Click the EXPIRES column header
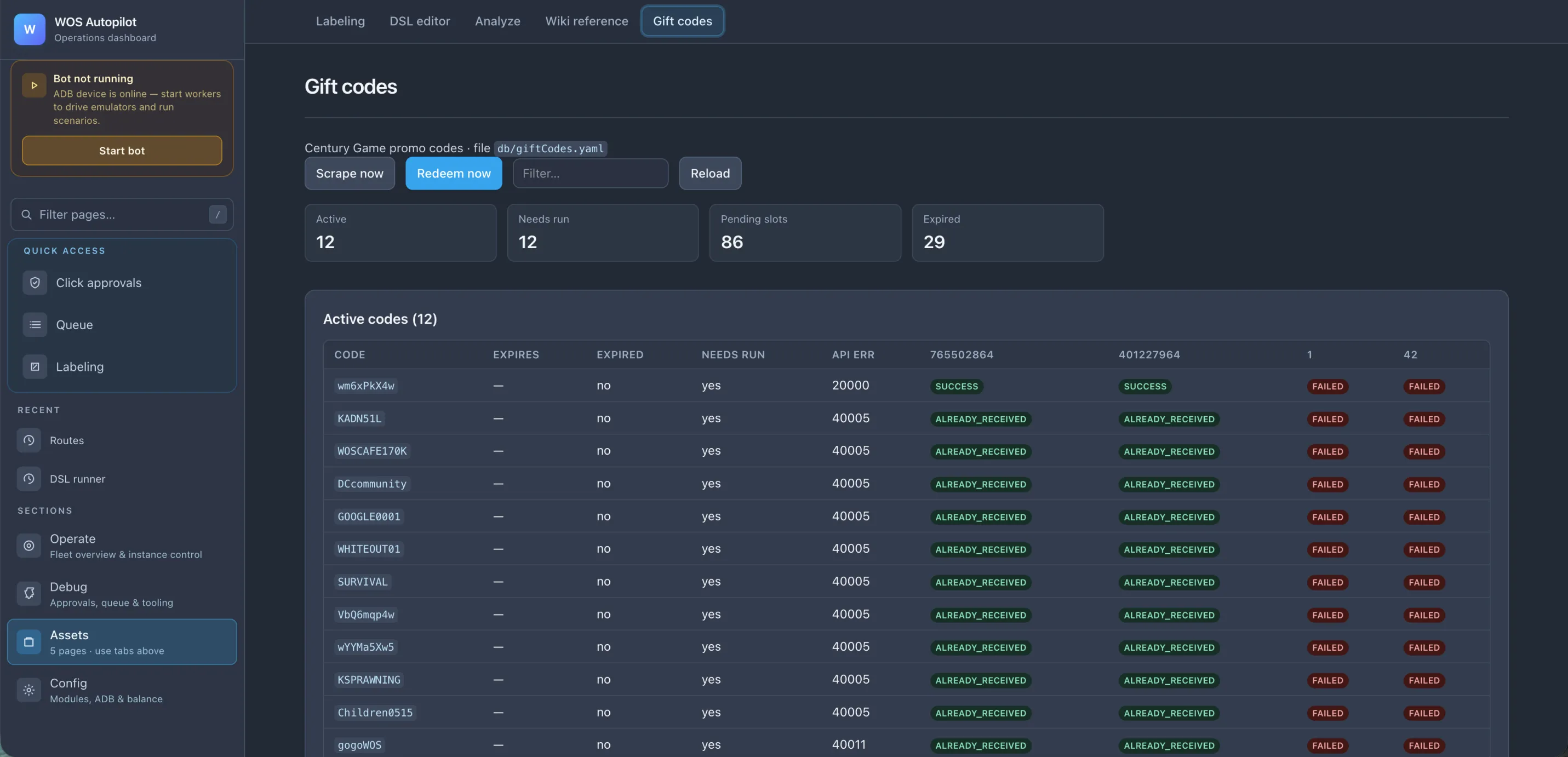The width and height of the screenshot is (1568, 757). coord(516,354)
